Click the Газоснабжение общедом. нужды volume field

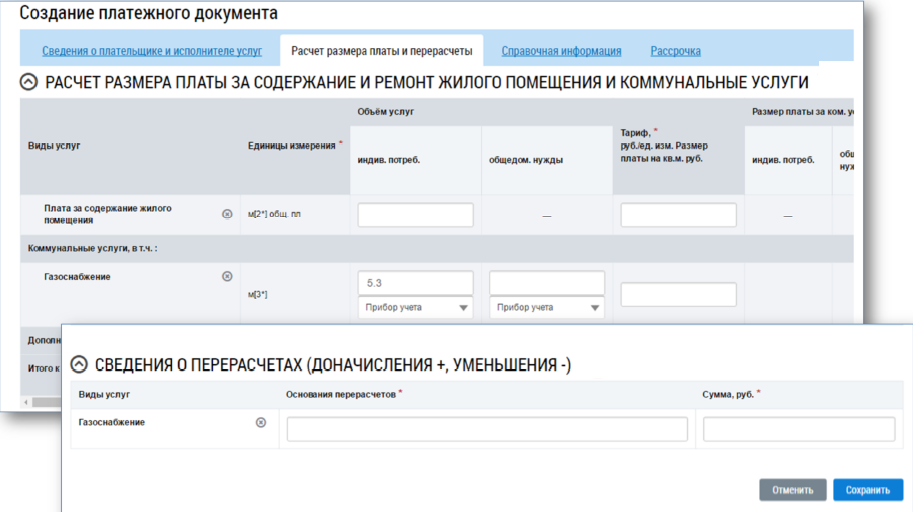[x=547, y=283]
